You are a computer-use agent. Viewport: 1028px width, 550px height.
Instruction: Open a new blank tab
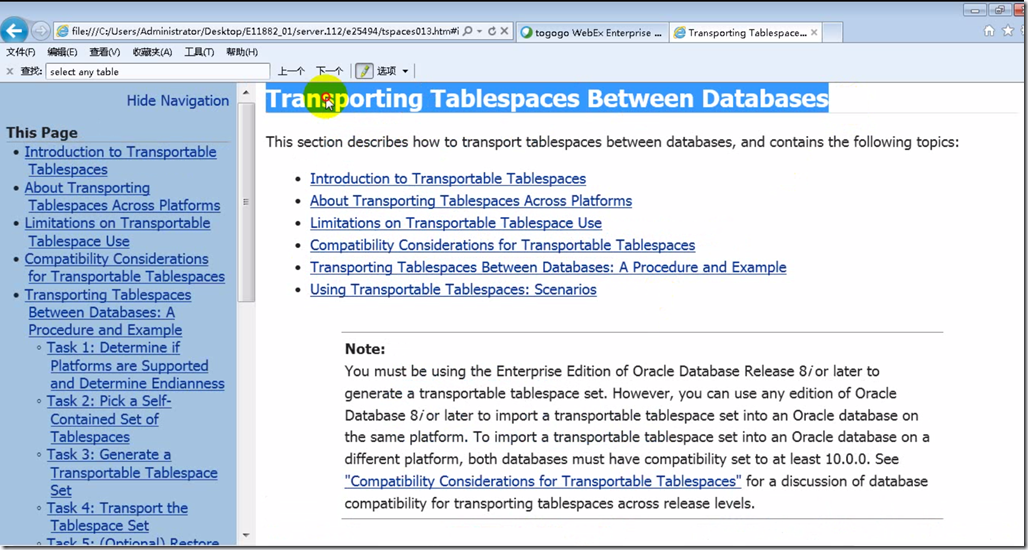pos(833,32)
